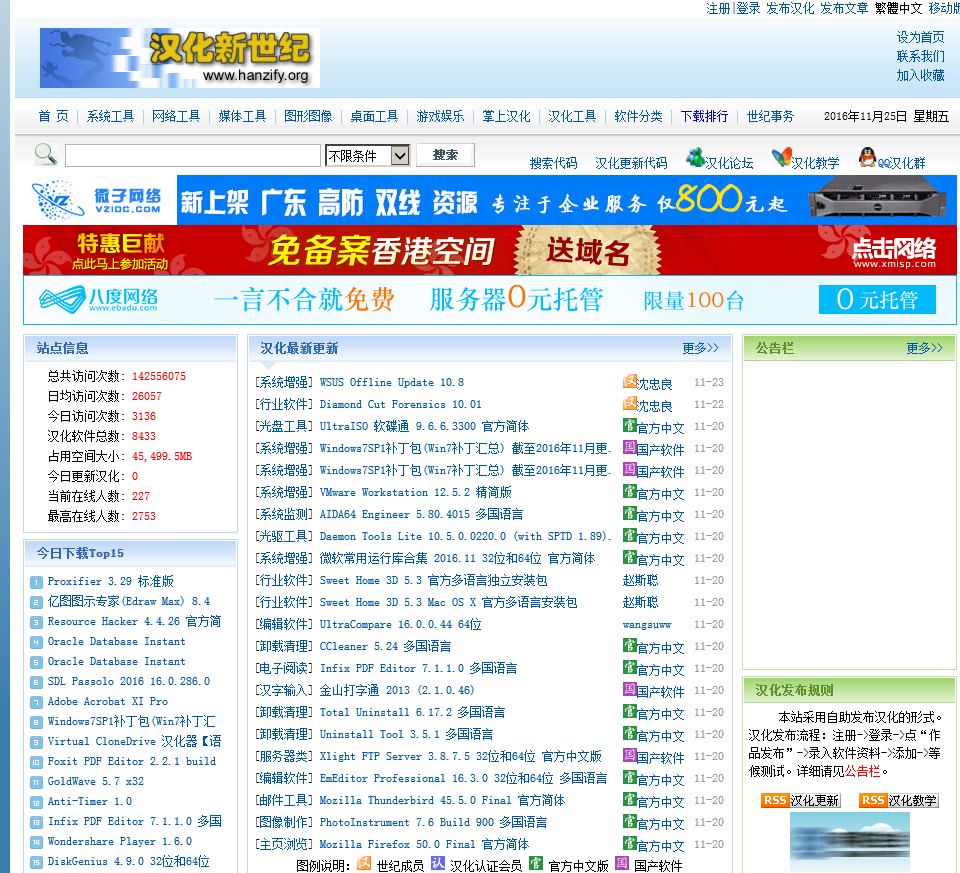The height and width of the screenshot is (873, 960).
Task: Click number 6 icon beside SDL Passolo 2016
Action: coord(36,682)
